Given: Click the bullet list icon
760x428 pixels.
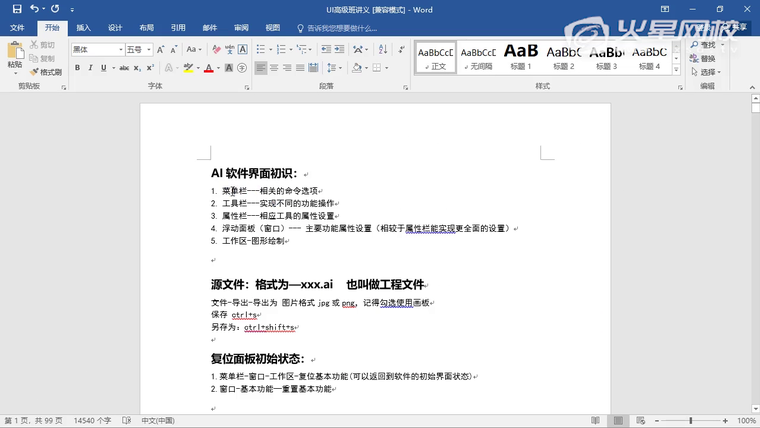Looking at the screenshot, I should (261, 49).
